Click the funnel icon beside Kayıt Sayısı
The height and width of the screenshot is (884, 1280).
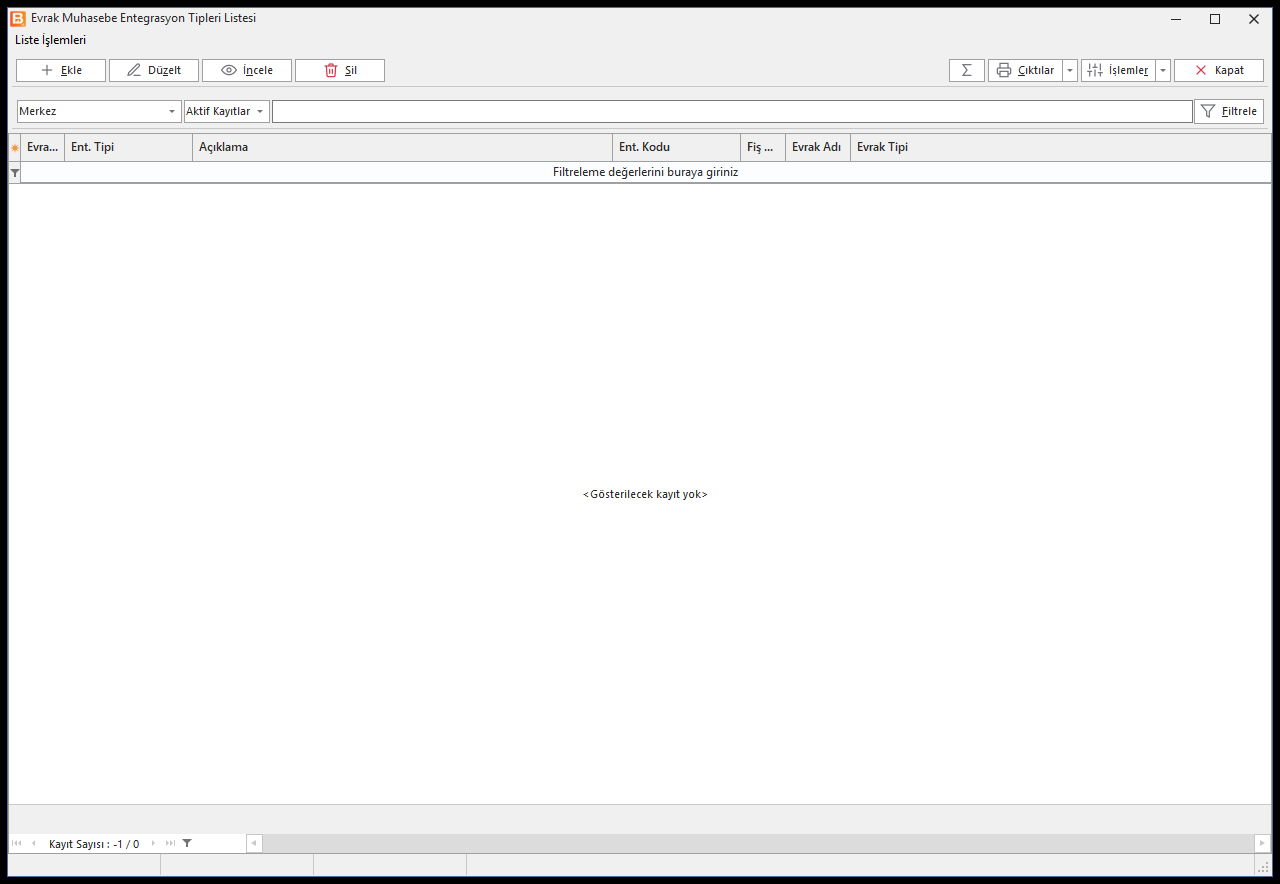[187, 844]
